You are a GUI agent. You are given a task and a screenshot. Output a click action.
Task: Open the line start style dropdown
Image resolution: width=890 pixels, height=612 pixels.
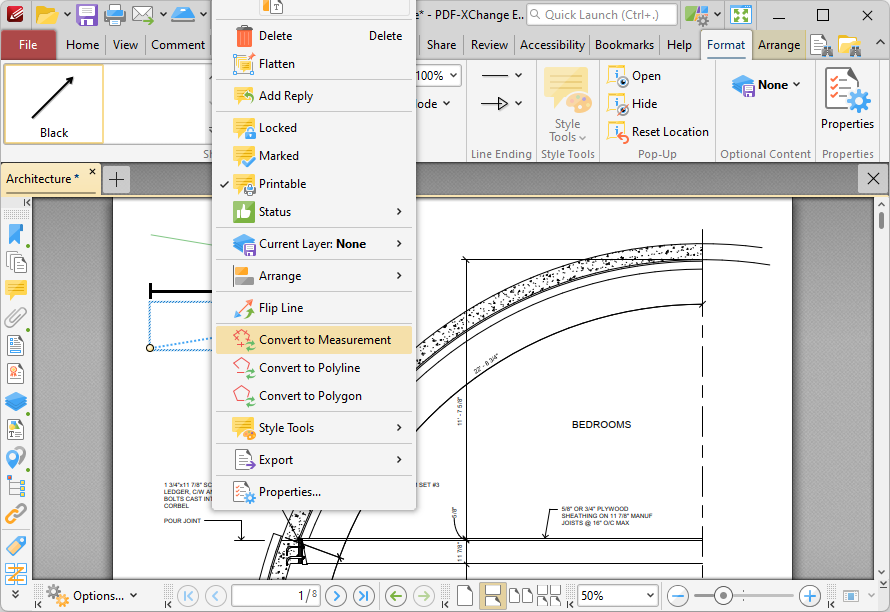coord(501,75)
